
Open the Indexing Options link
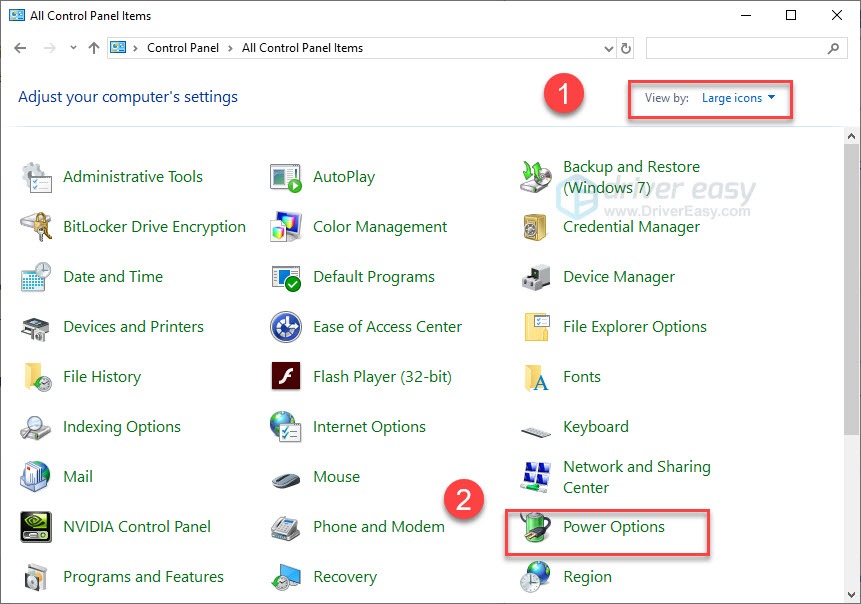(x=122, y=427)
